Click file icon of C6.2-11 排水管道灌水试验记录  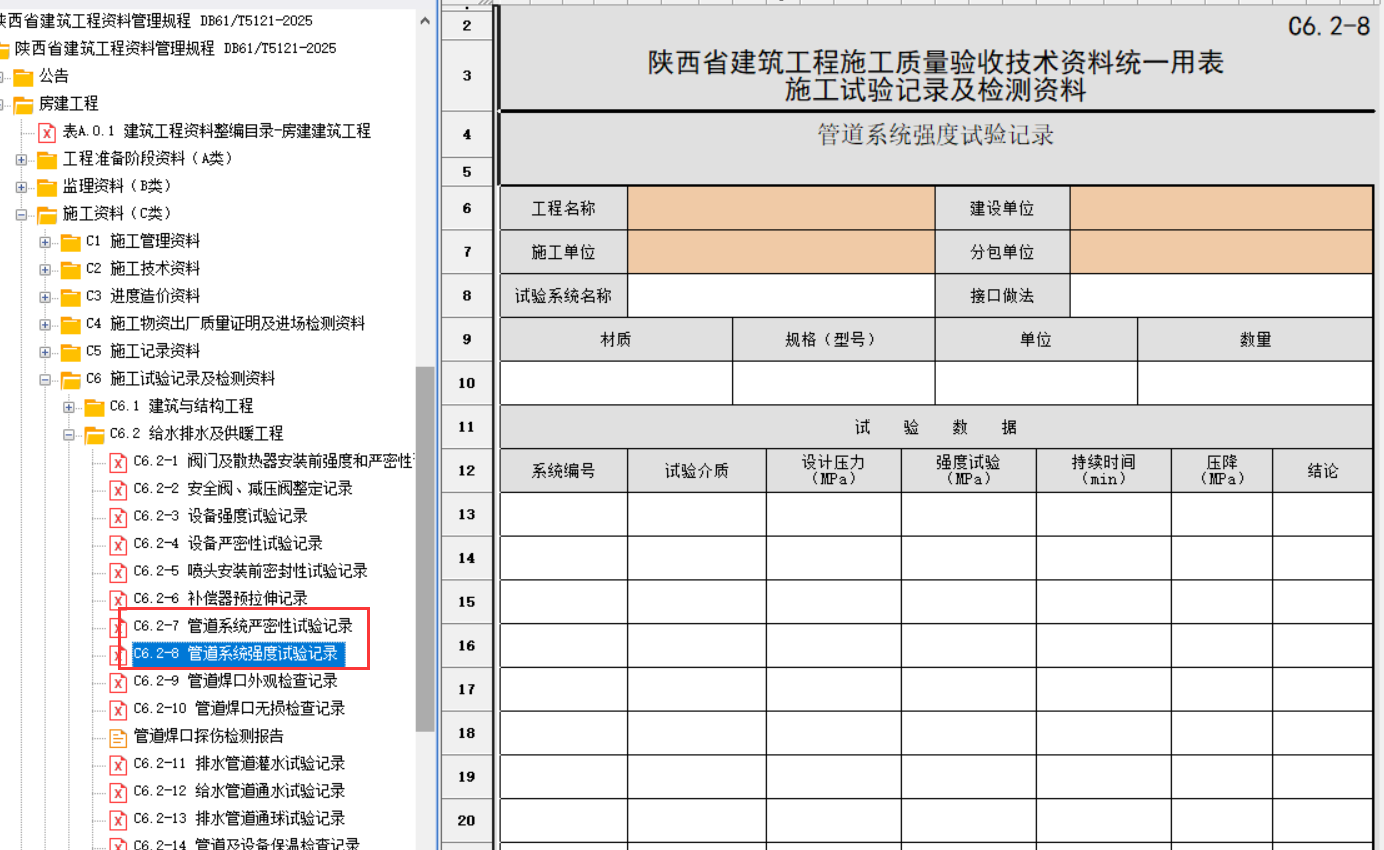point(118,764)
